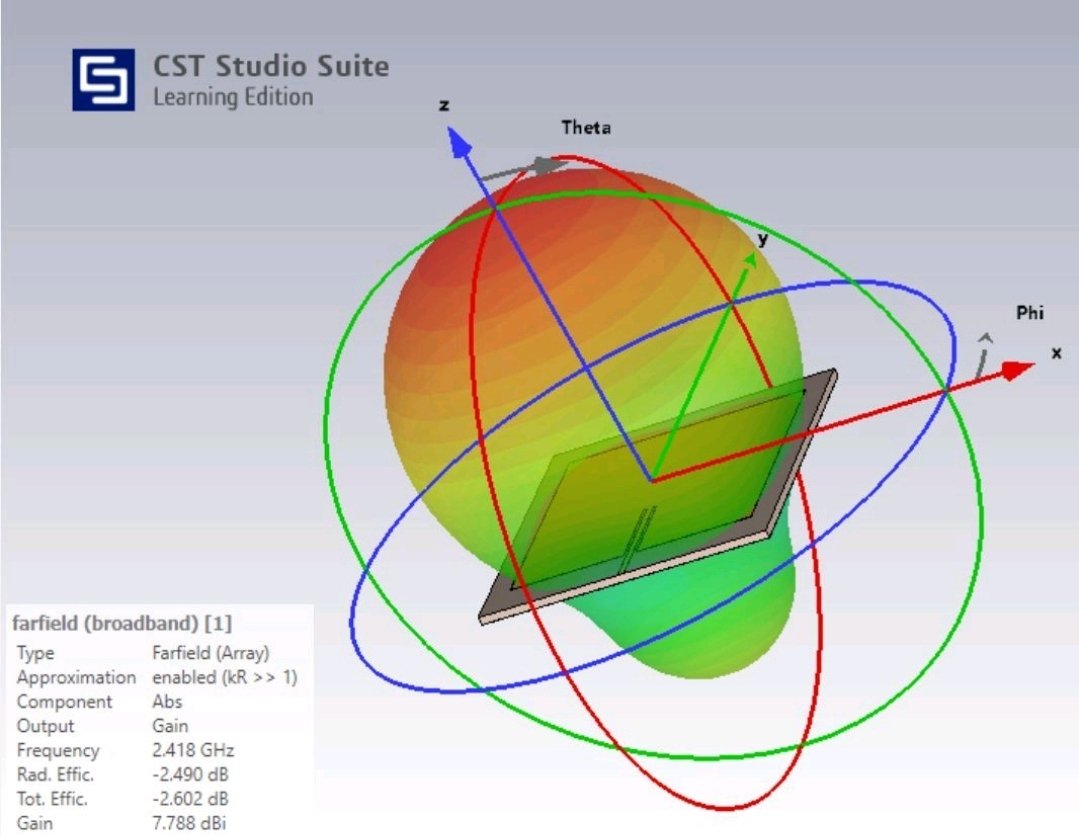Select the 'Abs' component value
Image resolution: width=1079 pixels, height=836 pixels.
point(167,702)
